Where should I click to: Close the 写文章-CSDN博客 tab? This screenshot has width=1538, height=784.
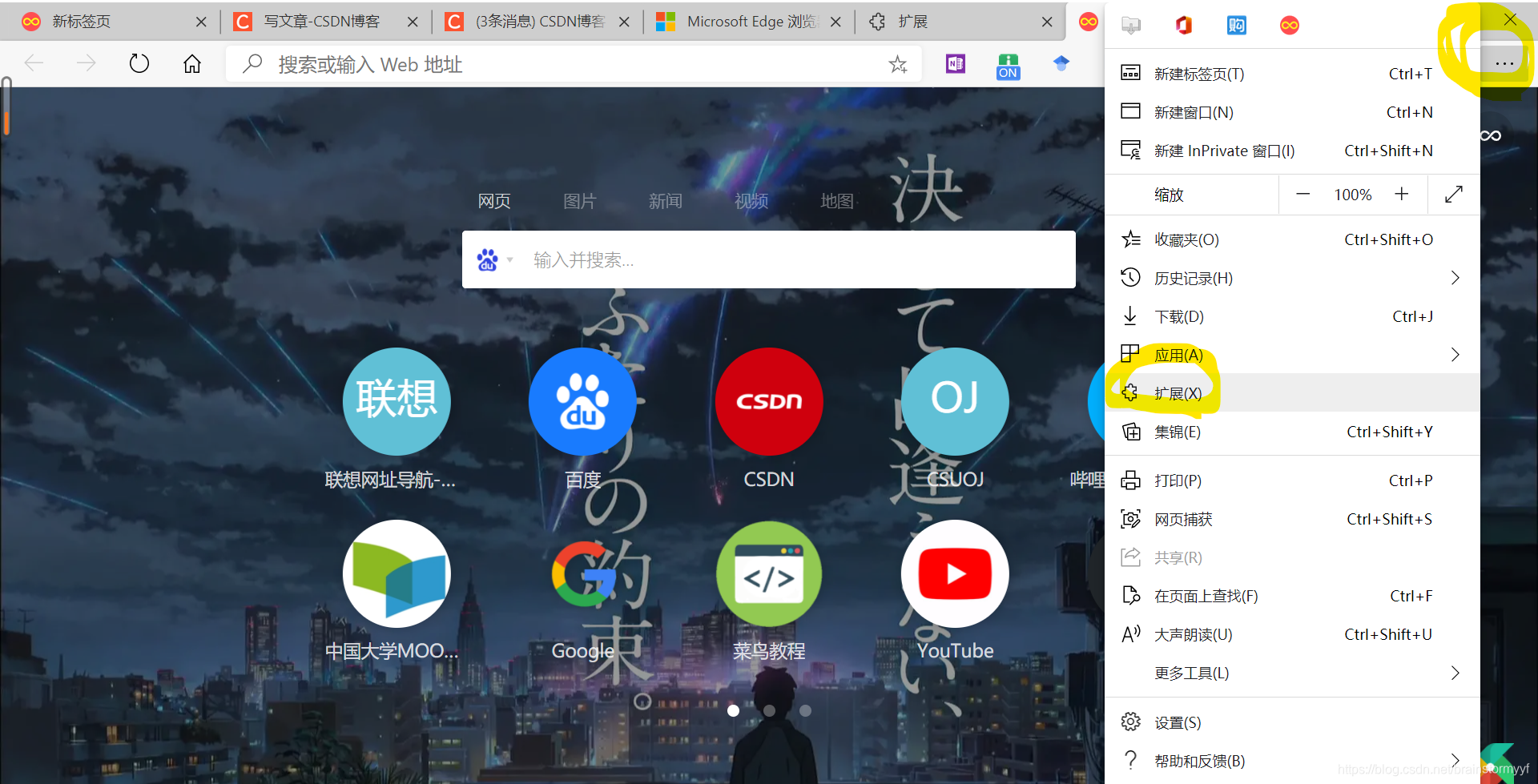tap(413, 22)
